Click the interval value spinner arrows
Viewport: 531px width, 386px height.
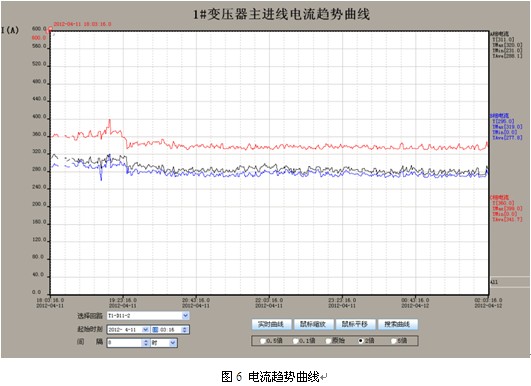[146, 343]
